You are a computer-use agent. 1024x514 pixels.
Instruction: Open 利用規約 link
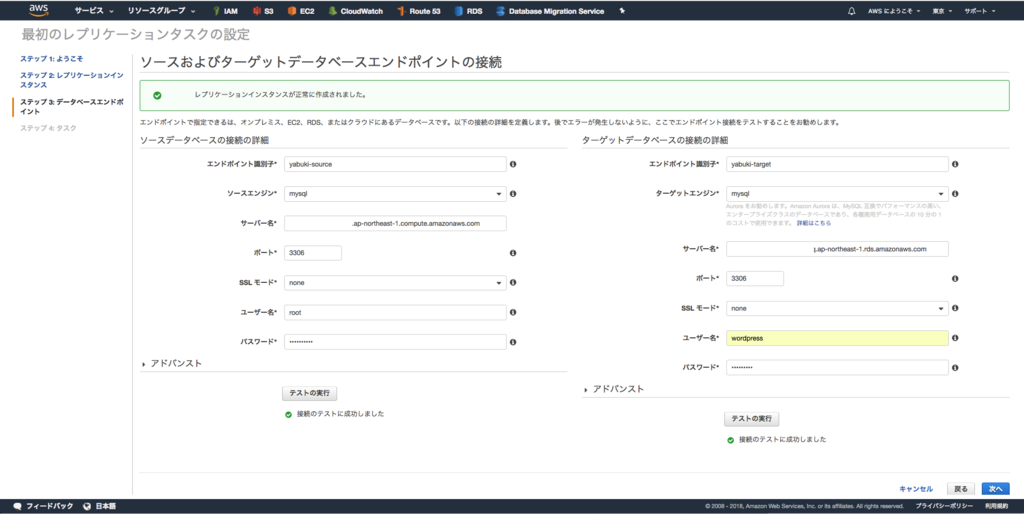coord(997,506)
